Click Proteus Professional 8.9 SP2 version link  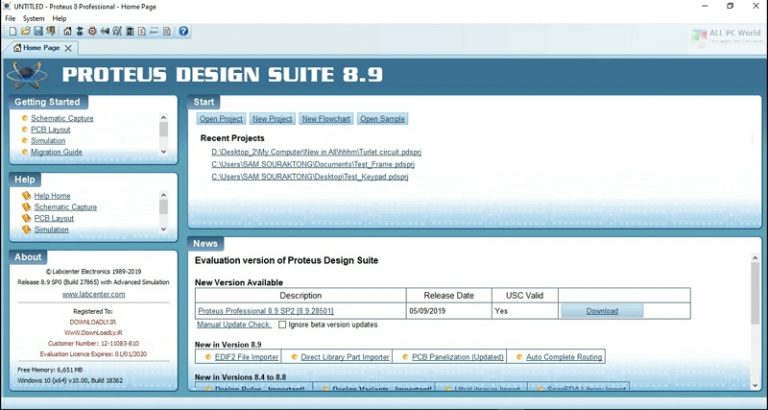266,311
